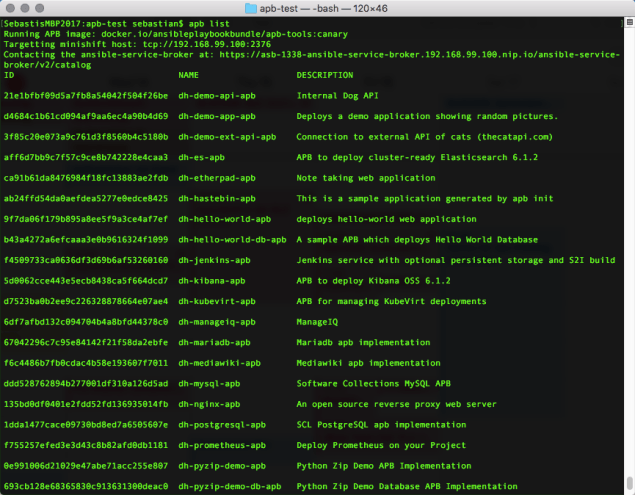Click 'dh-mysql-apb' in the NAME column
Screen dimensions: 635x495
209,384
